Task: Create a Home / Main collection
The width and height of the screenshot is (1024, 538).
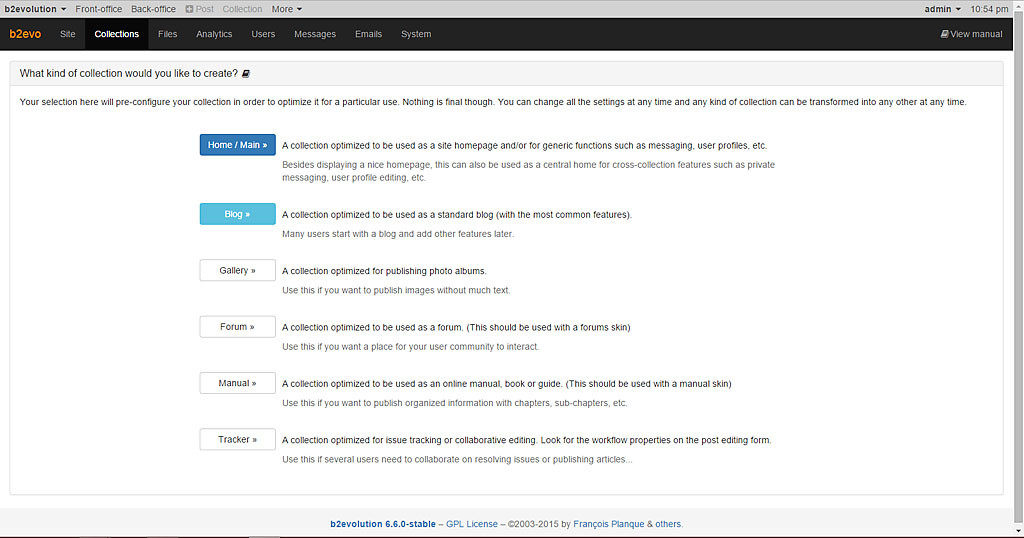Action: [237, 145]
